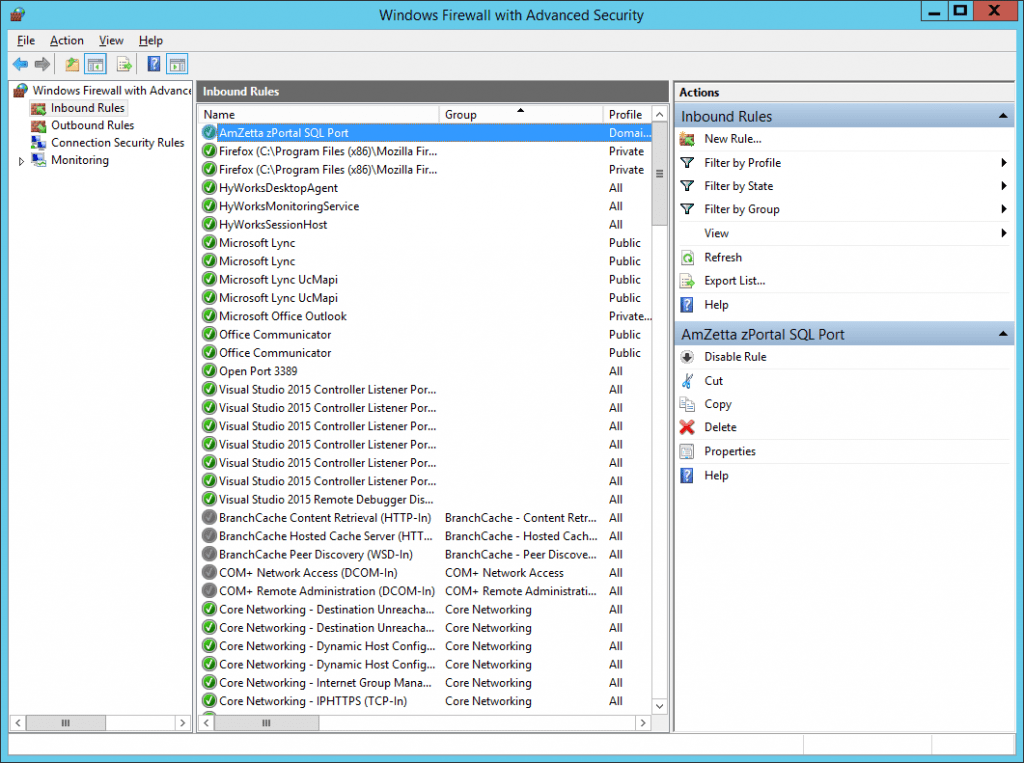Click the Filter by Group funnel icon
Screen dimensions: 1024x763
[x=687, y=209]
